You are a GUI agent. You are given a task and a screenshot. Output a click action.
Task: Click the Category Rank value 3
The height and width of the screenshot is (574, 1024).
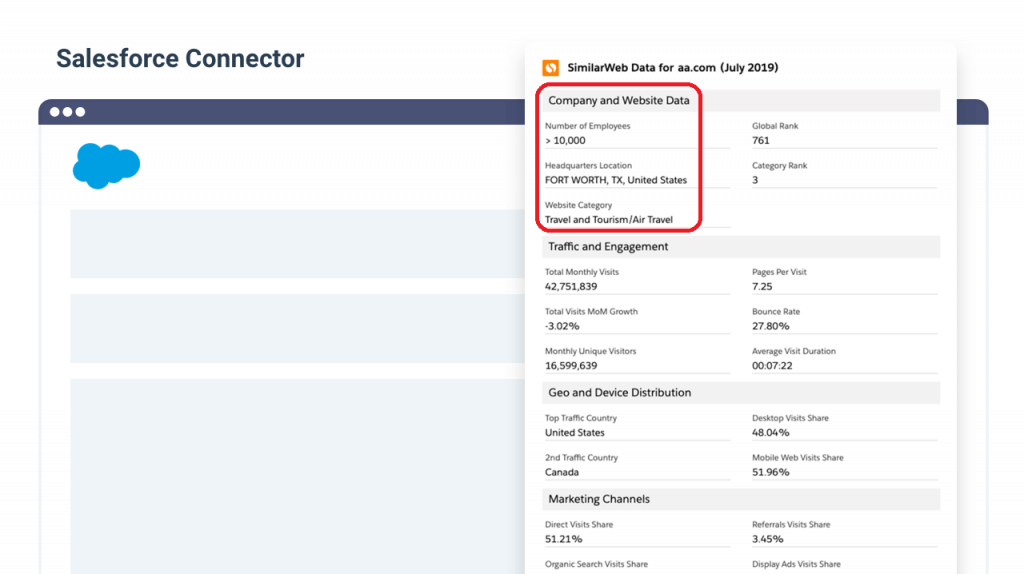755,180
